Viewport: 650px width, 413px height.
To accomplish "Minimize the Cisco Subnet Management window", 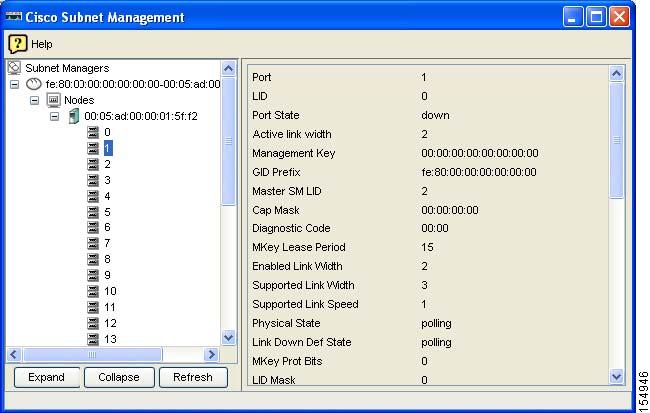I will point(572,17).
